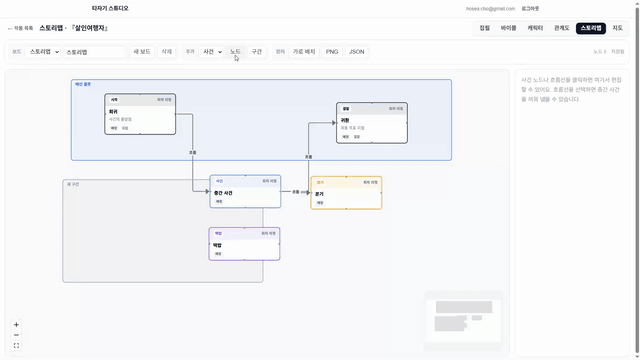Click the flow label between 중간 사건 and 분기

coord(296,192)
